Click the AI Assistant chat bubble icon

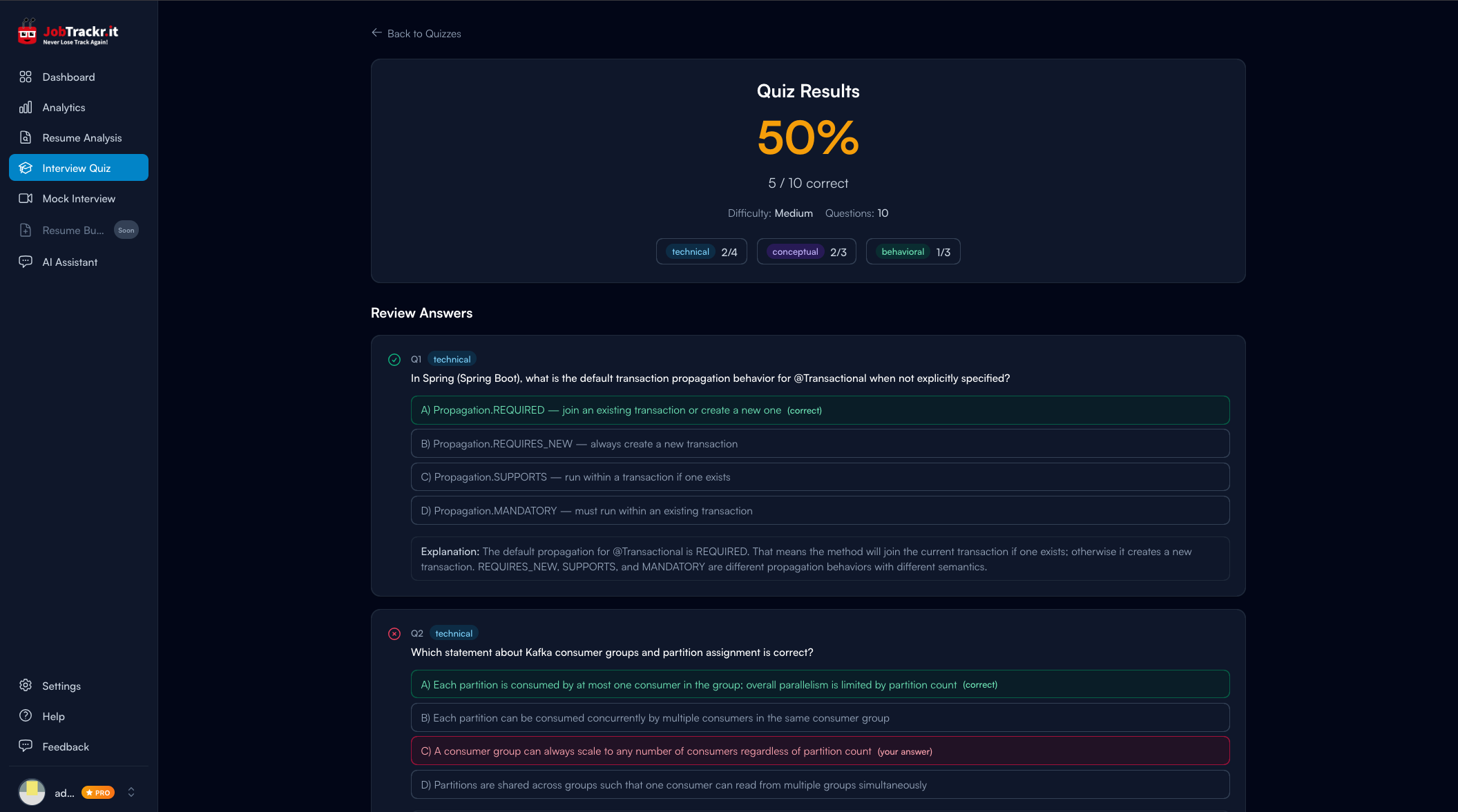26,262
